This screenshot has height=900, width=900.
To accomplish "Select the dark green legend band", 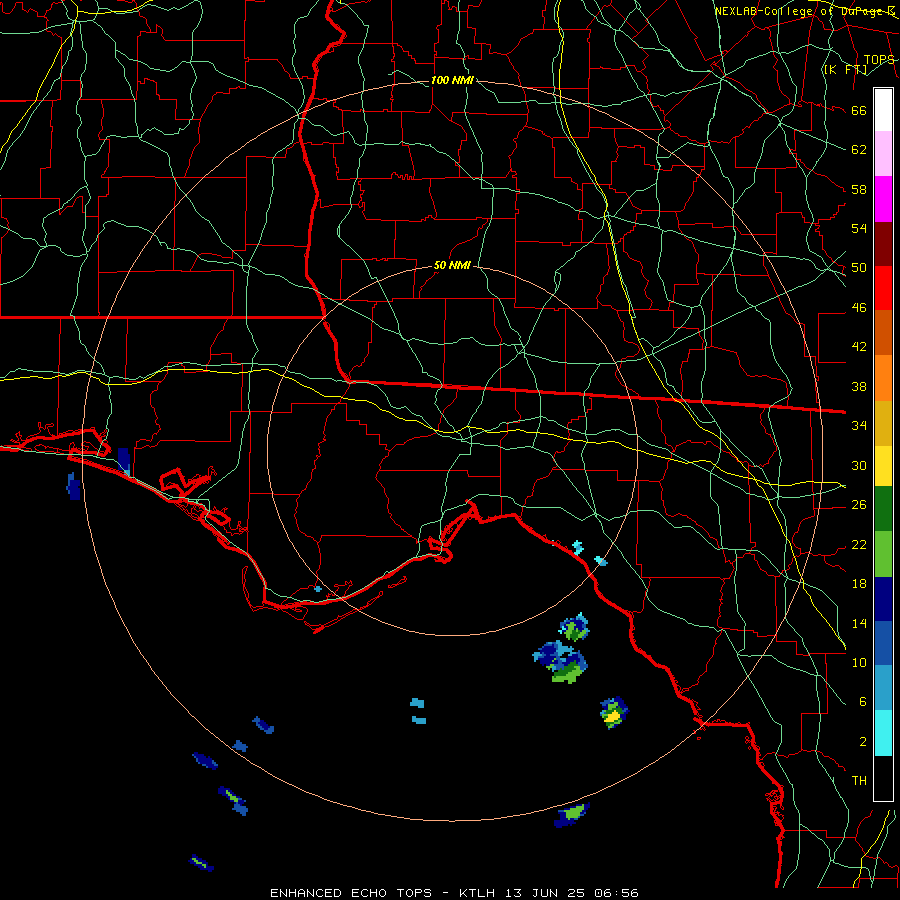I will pos(883,509).
